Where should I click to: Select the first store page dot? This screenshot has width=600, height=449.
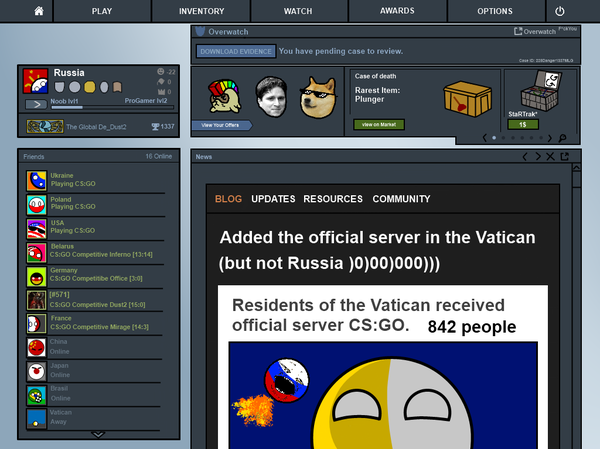[x=494, y=138]
